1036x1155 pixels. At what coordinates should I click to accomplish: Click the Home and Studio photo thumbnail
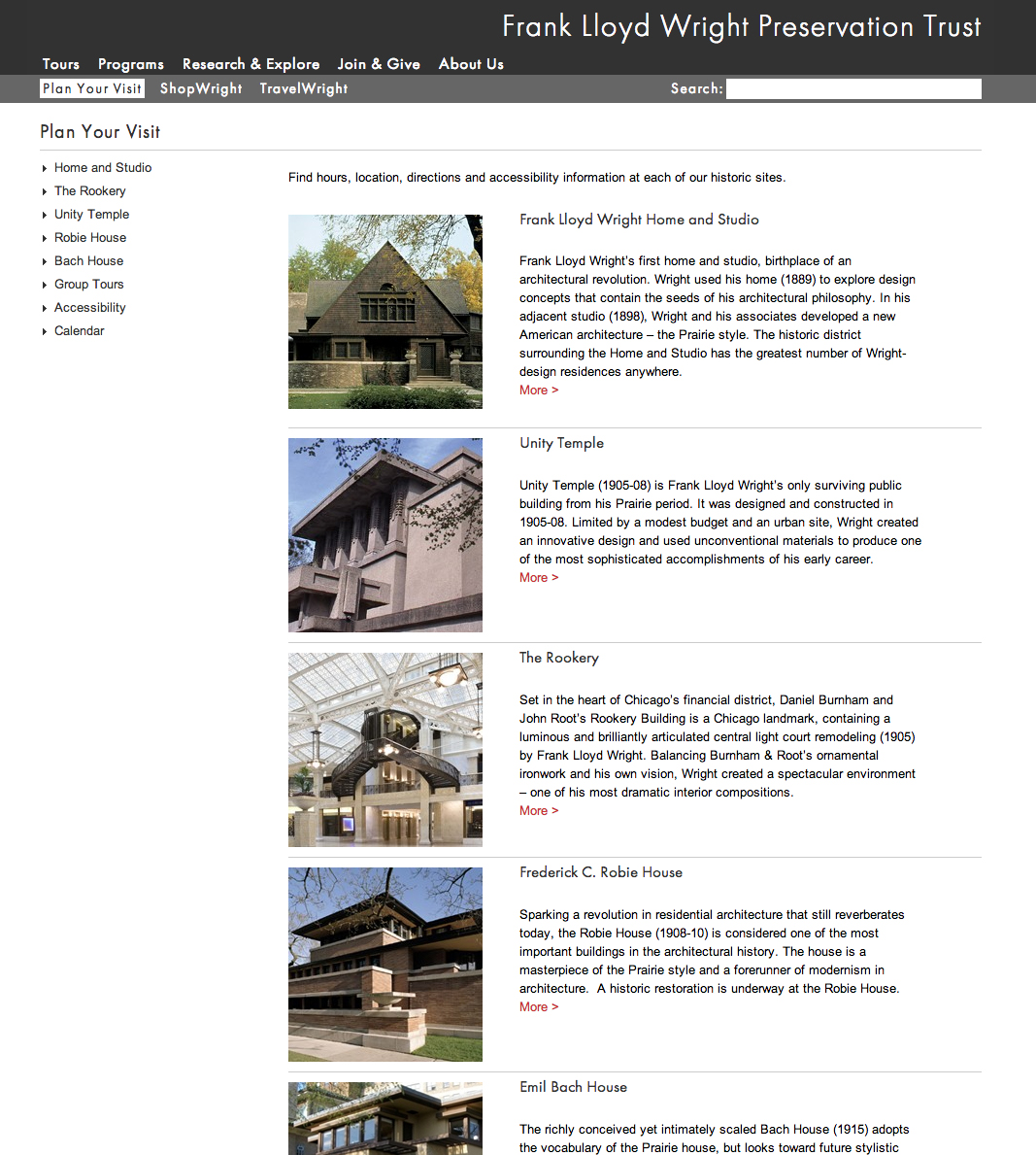(385, 312)
